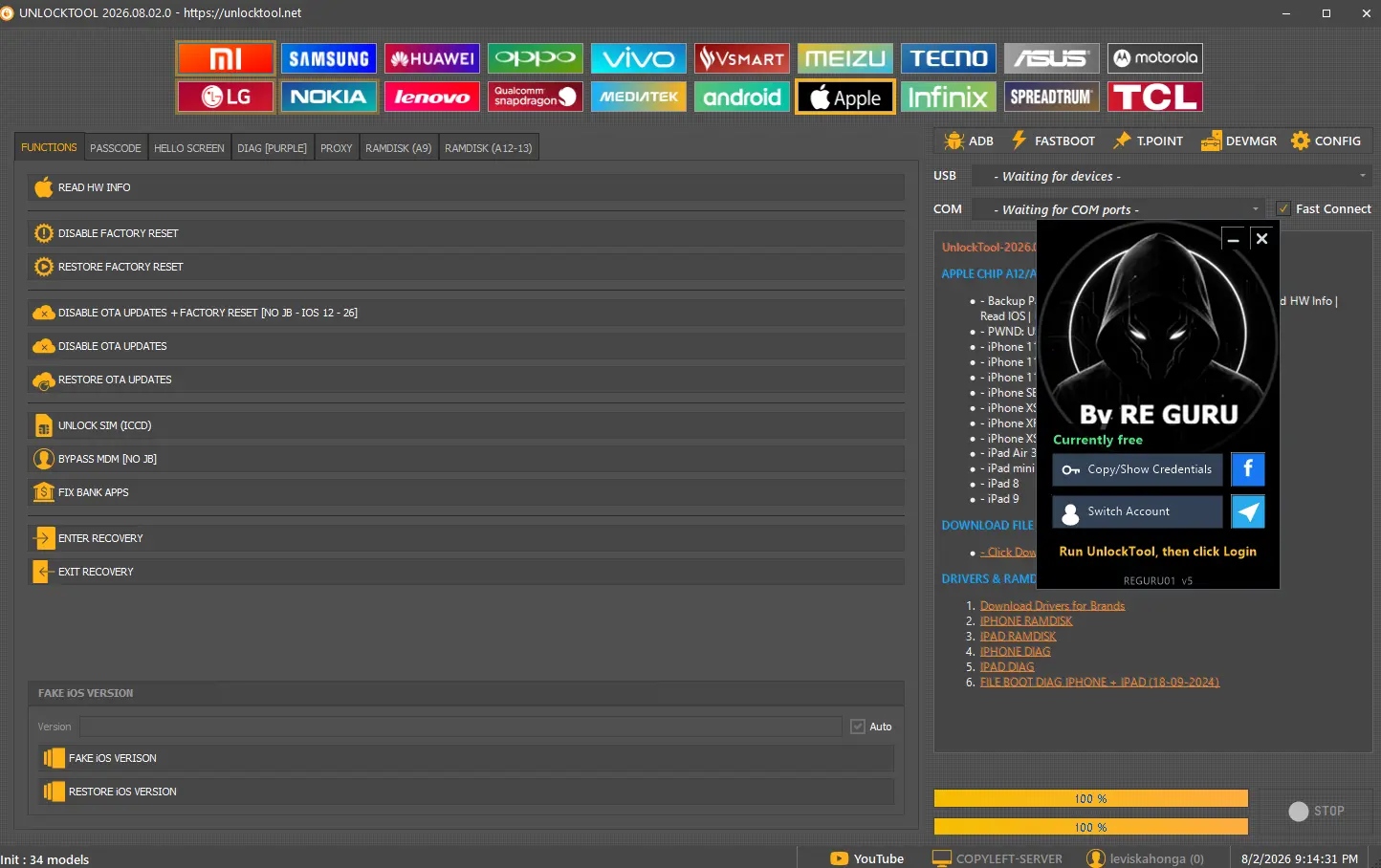Select the OPPO brand logo
The height and width of the screenshot is (868, 1381).
(536, 58)
